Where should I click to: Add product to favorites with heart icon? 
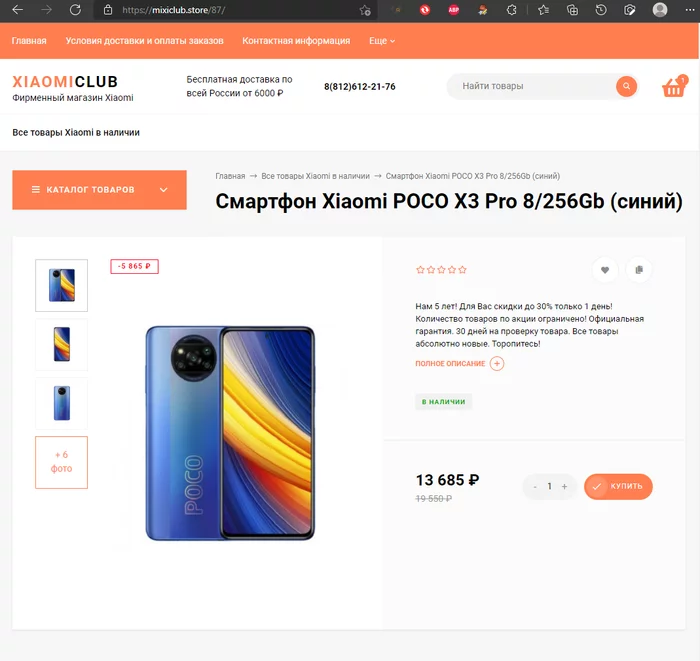[605, 270]
